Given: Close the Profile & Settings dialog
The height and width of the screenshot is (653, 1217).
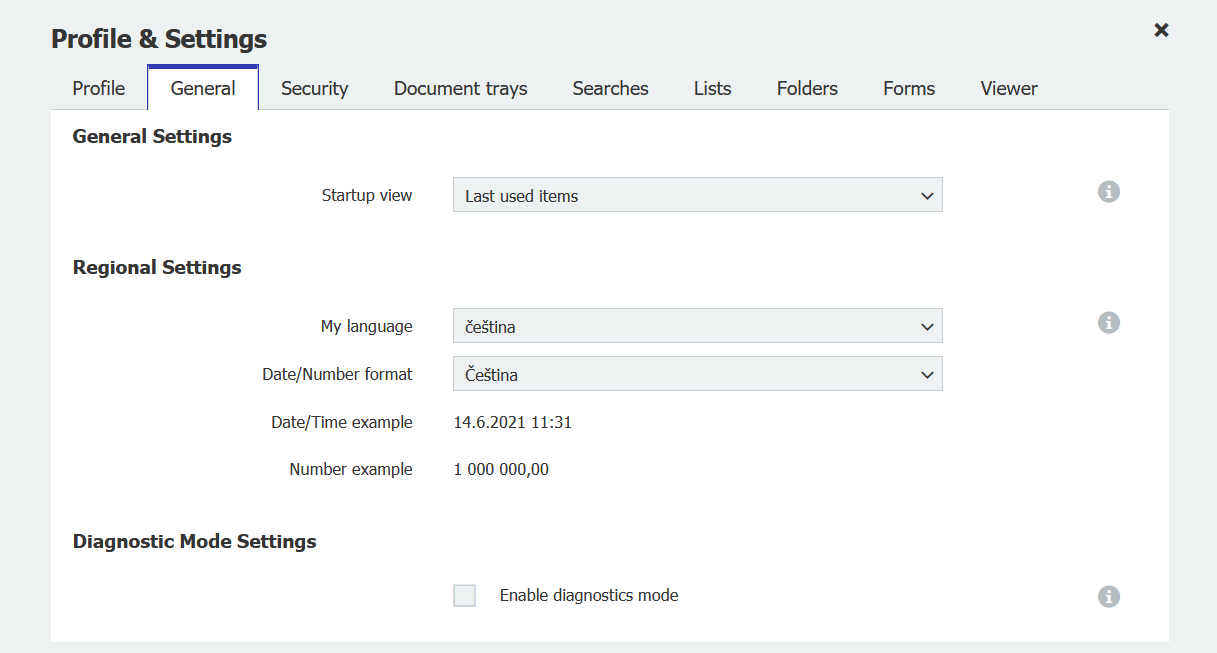Looking at the screenshot, I should pos(1161,30).
